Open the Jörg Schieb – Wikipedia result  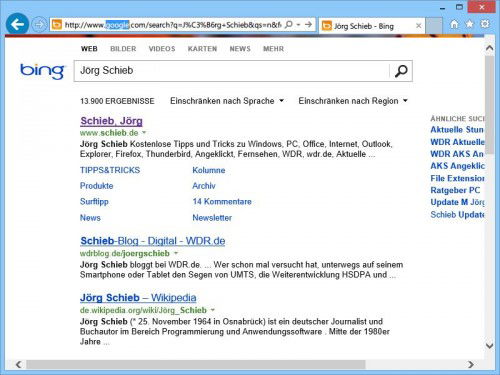click(x=138, y=297)
